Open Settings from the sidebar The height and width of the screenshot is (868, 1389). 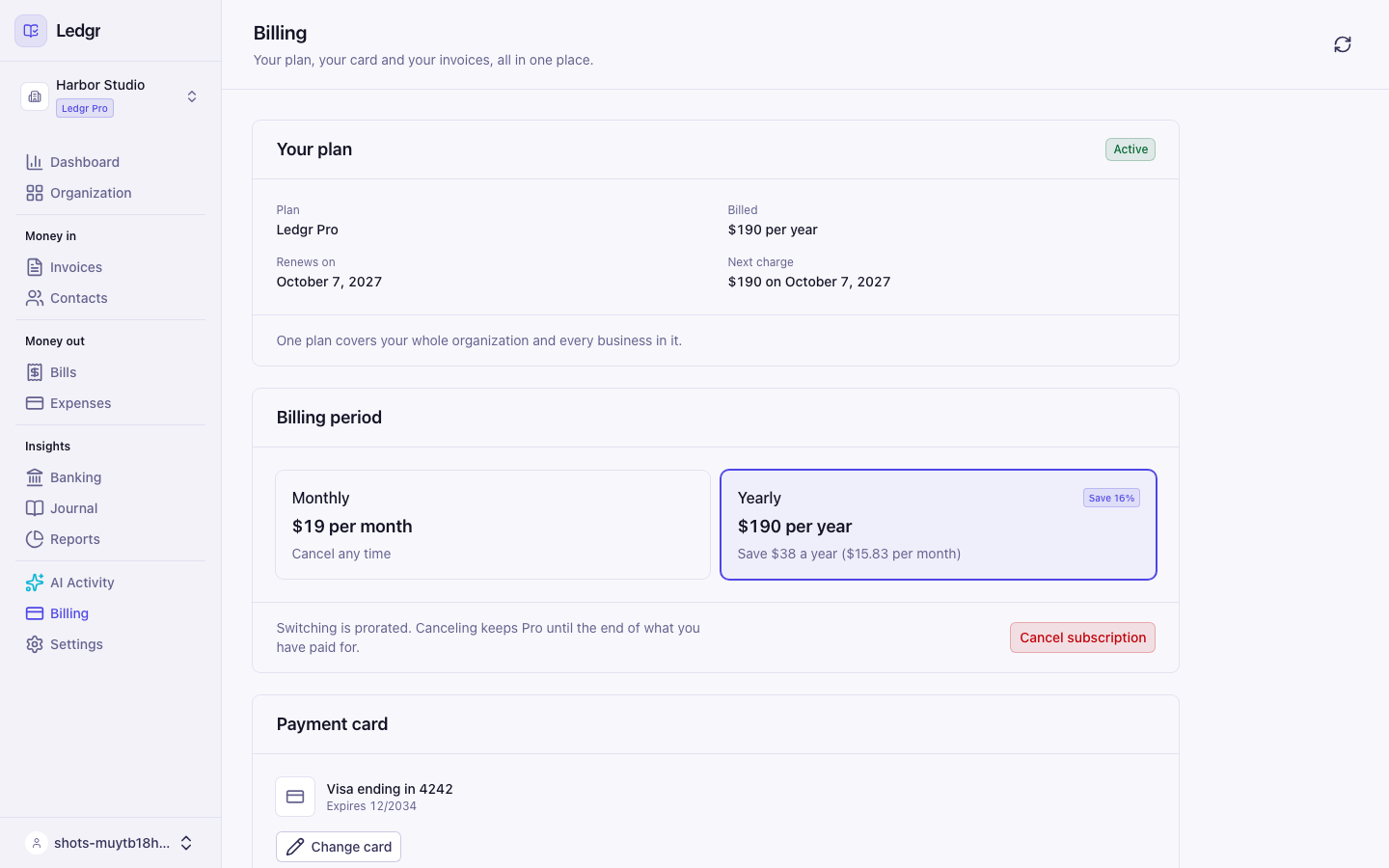tap(111, 644)
